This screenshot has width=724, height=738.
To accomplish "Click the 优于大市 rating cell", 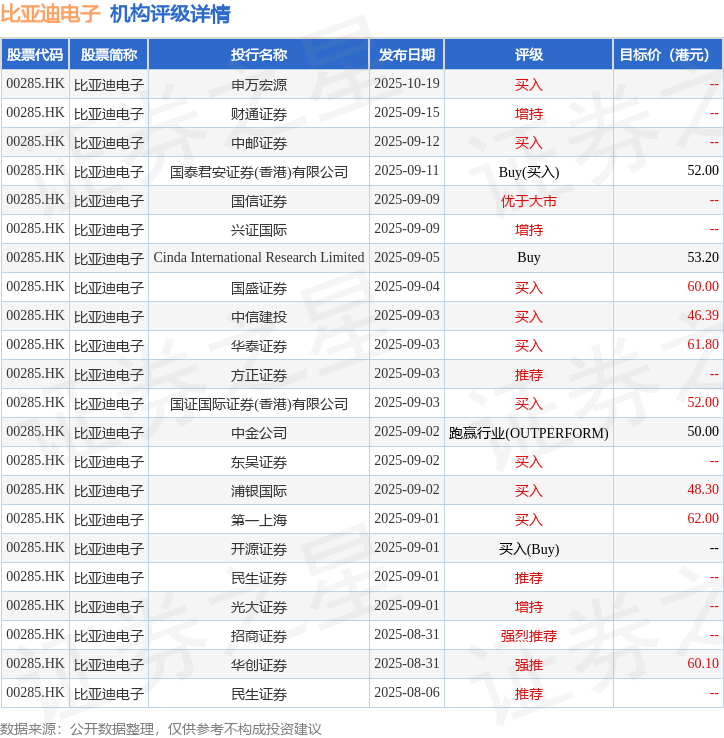I will (x=529, y=201).
